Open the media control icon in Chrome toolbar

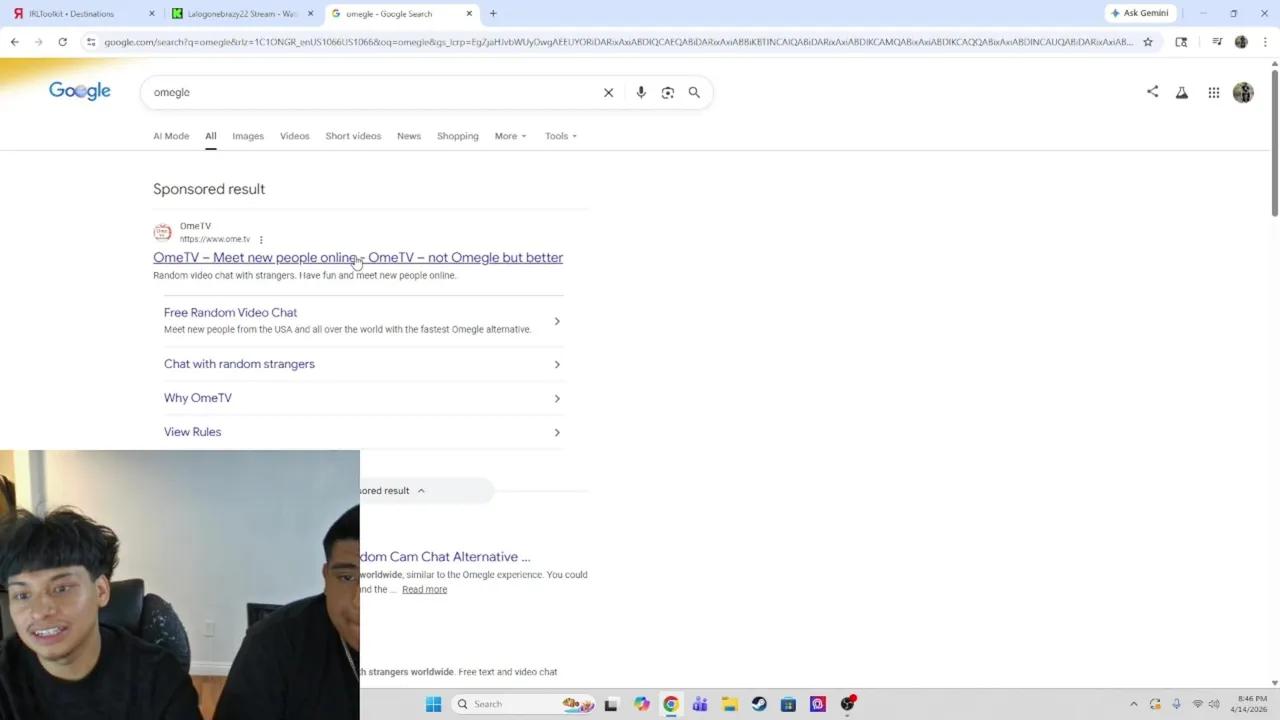coord(1217,42)
